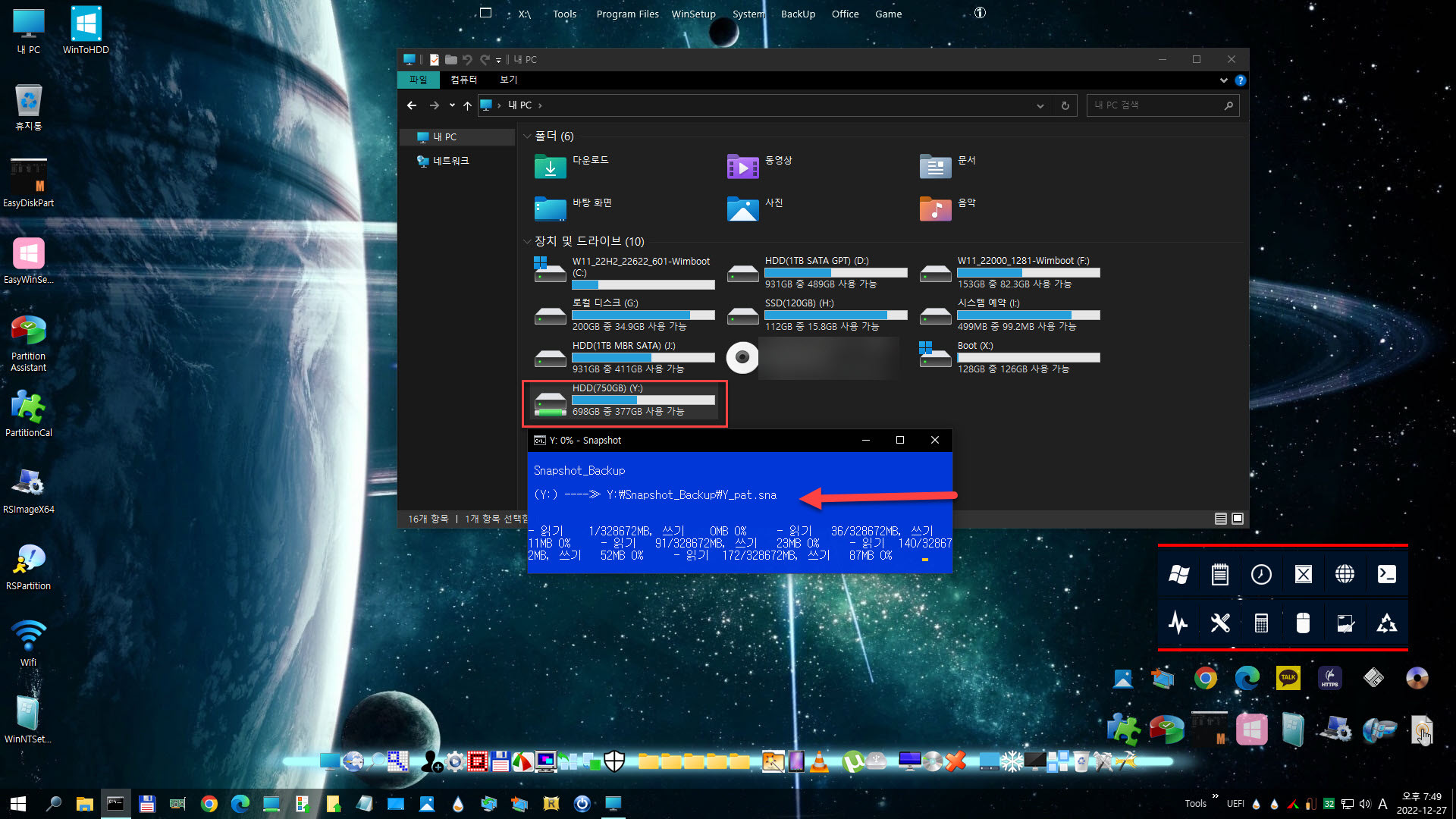This screenshot has height=819, width=1456.
Task: Open the 보기 ribbon tab
Action: (x=508, y=80)
